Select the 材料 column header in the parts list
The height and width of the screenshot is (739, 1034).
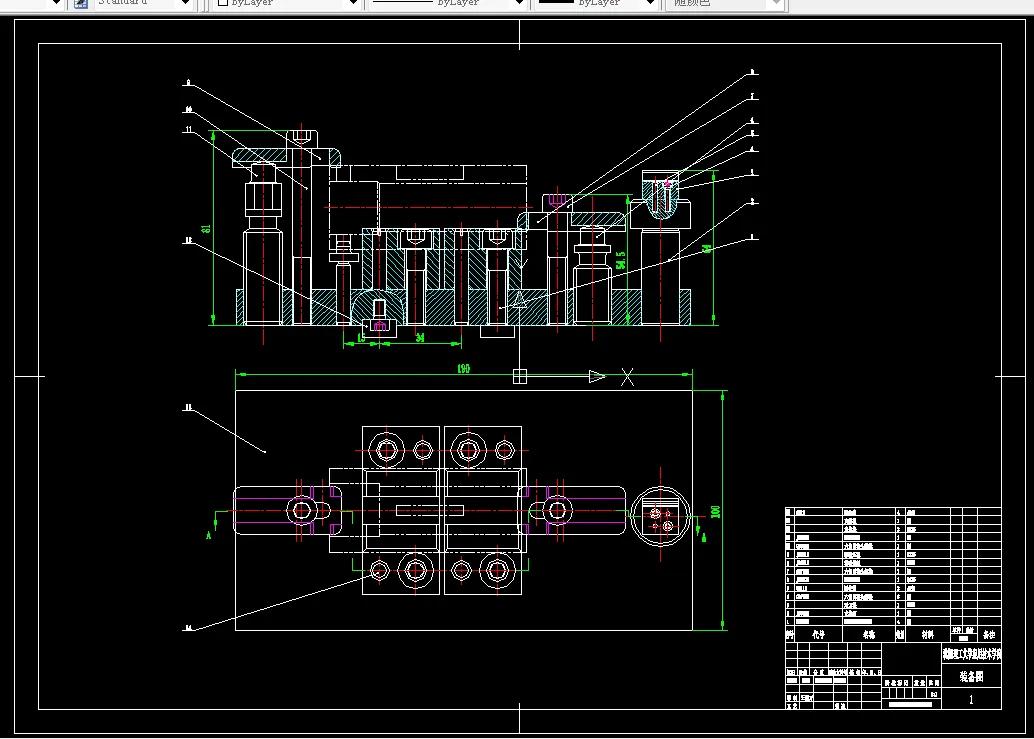click(x=928, y=634)
